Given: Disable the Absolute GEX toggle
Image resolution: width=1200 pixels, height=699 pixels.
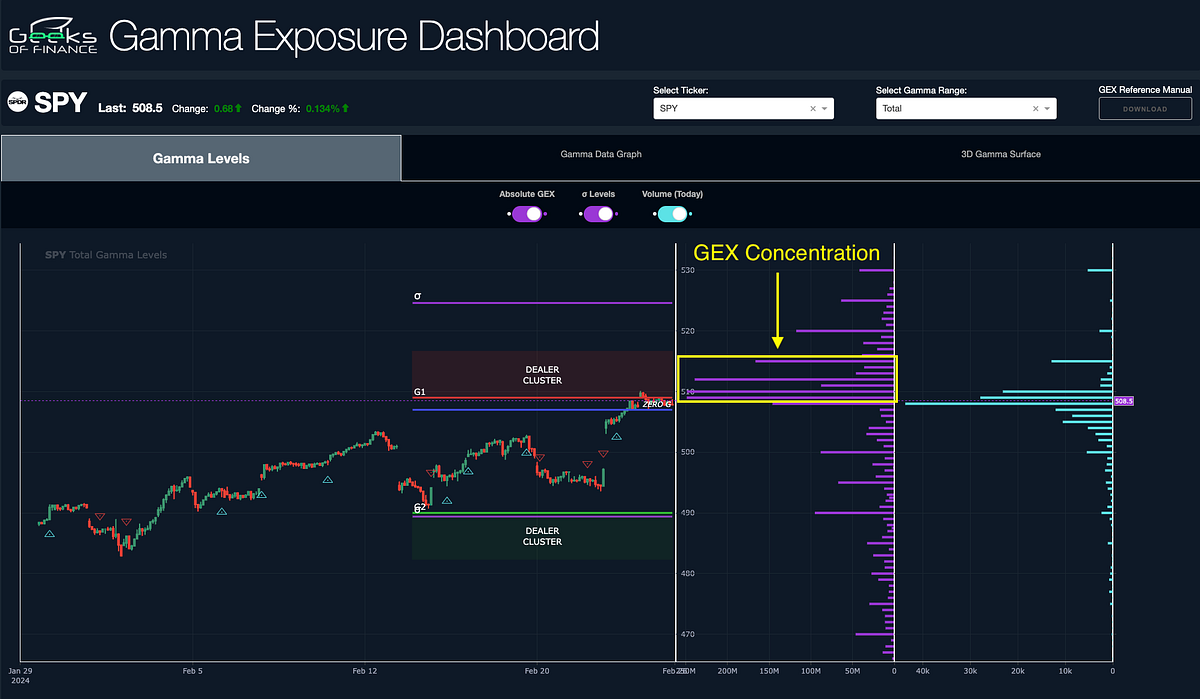Looking at the screenshot, I should tap(526, 213).
